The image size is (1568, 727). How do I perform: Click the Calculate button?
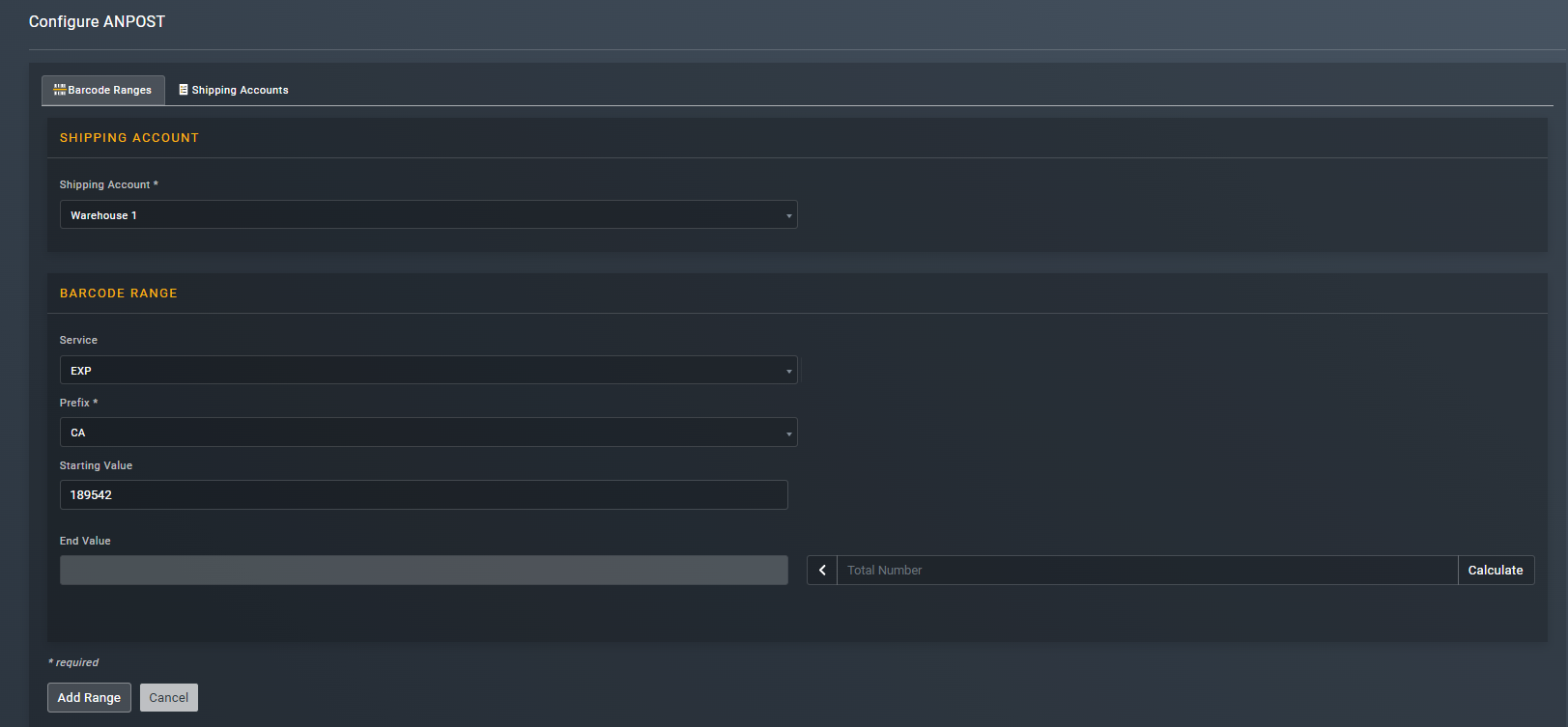pos(1496,570)
